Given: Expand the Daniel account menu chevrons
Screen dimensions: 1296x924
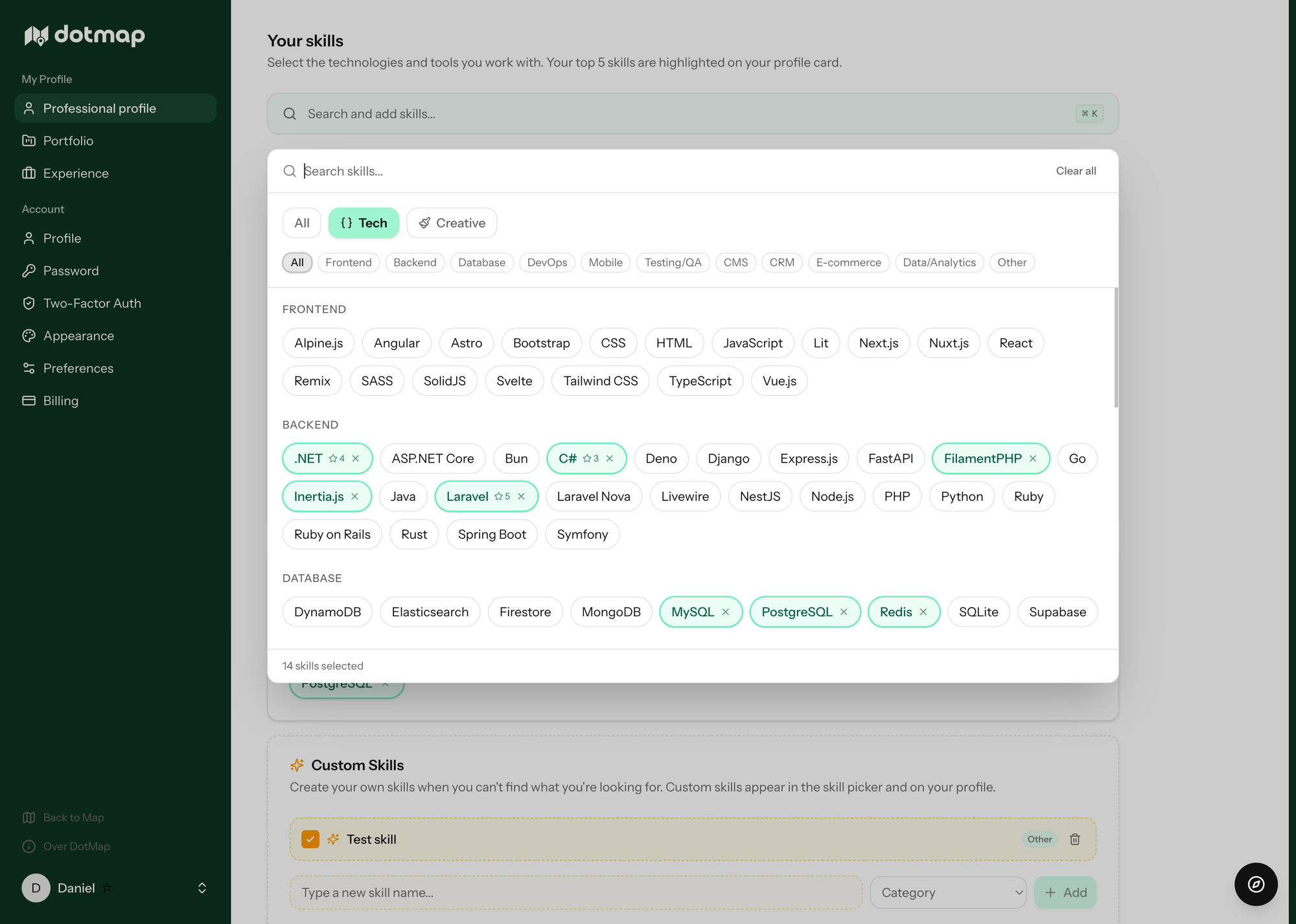Looking at the screenshot, I should pos(202,888).
